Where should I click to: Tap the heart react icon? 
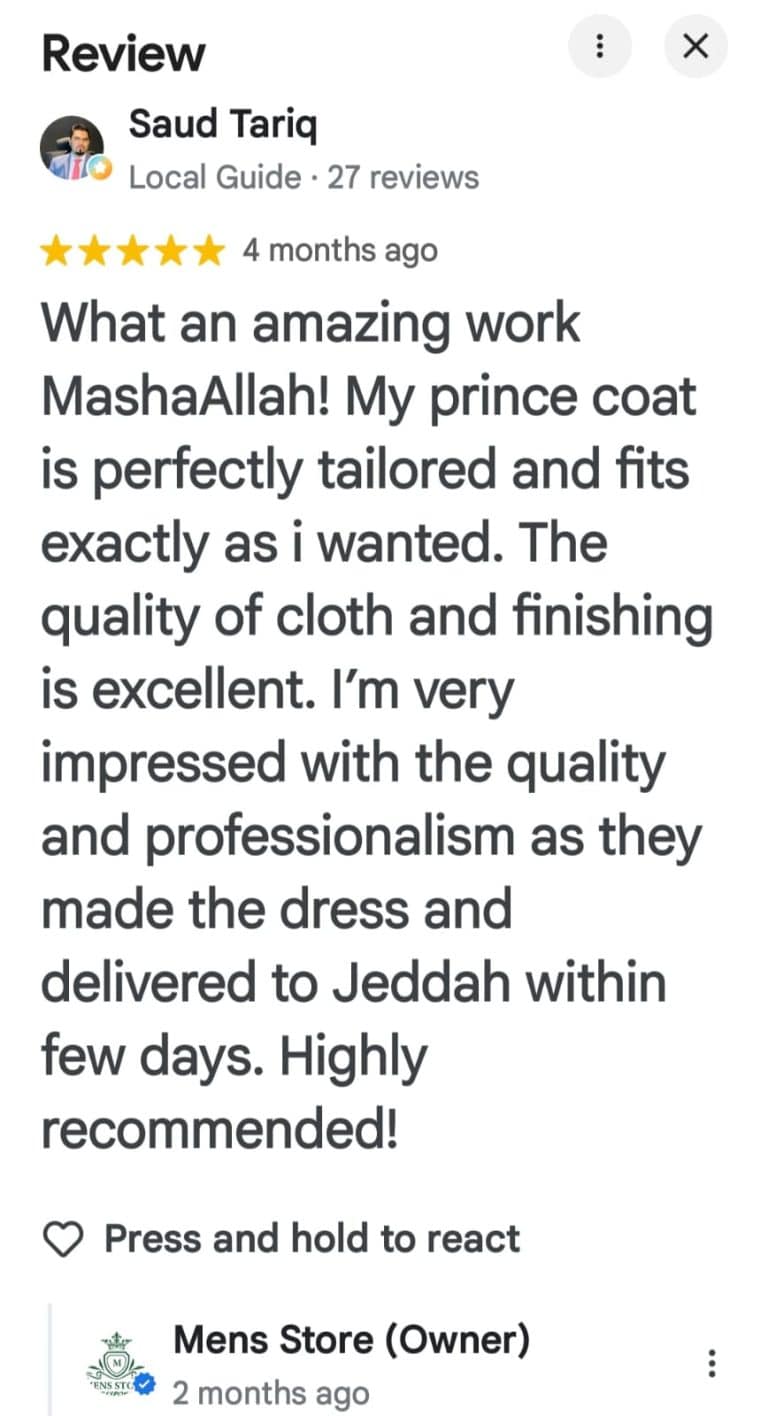(65, 1240)
